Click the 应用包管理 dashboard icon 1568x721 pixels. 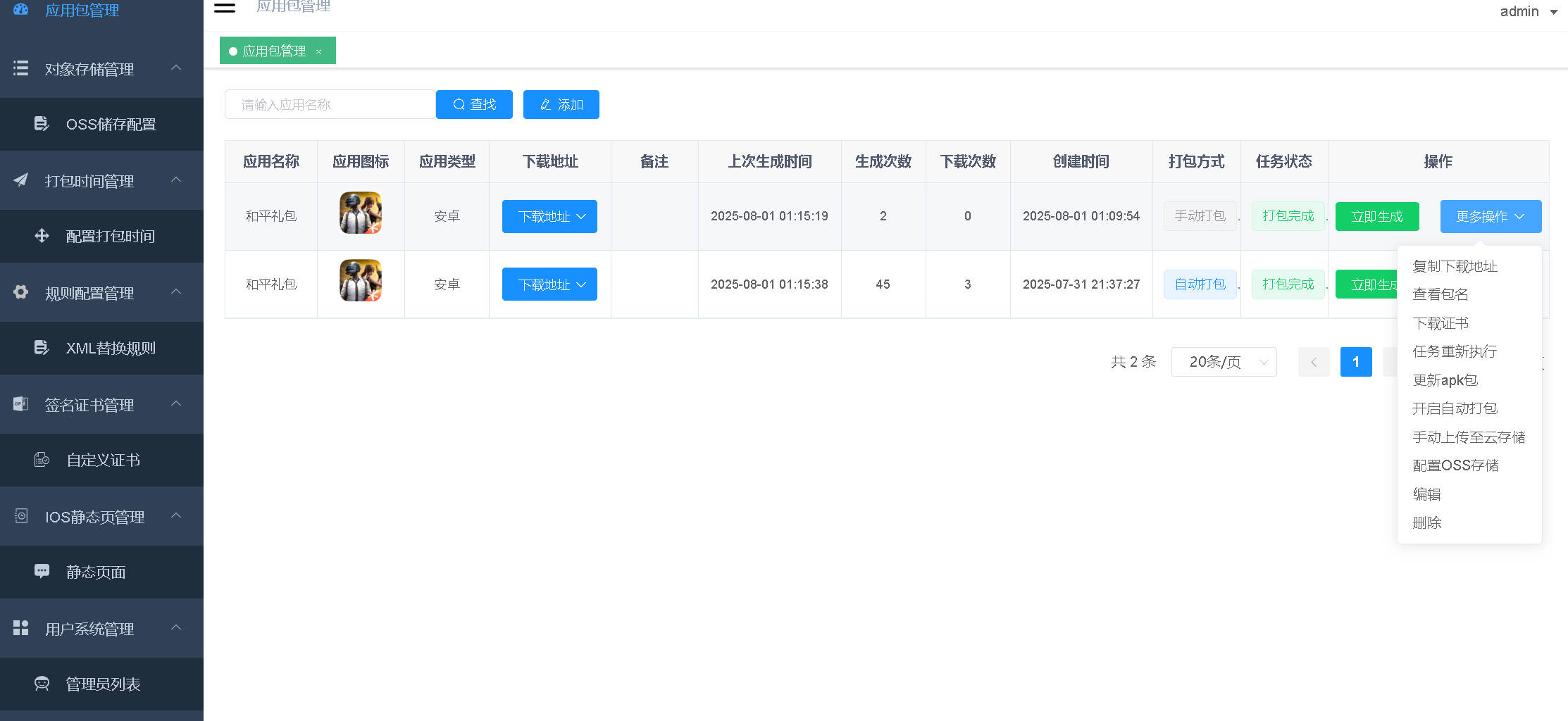pyautogui.click(x=21, y=9)
